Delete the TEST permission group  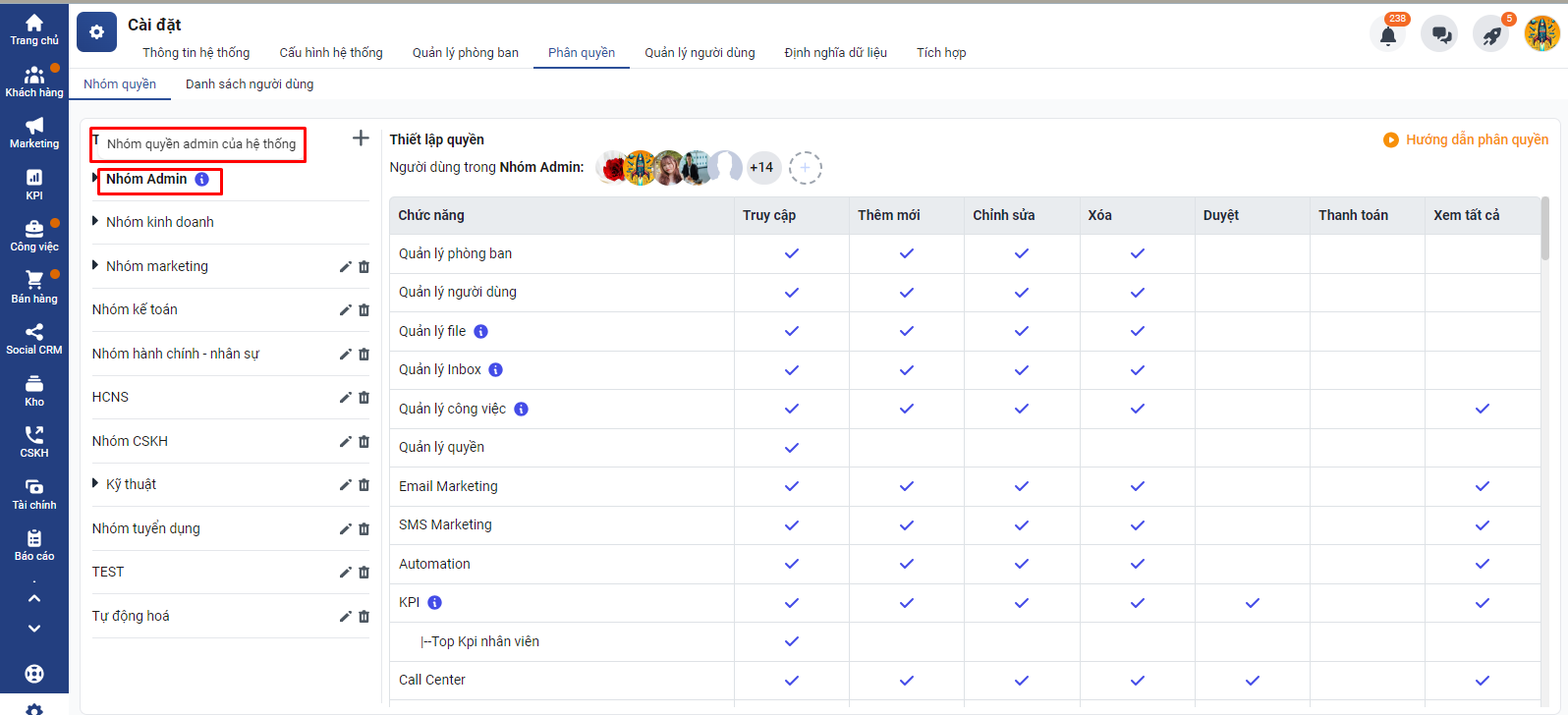click(x=364, y=573)
